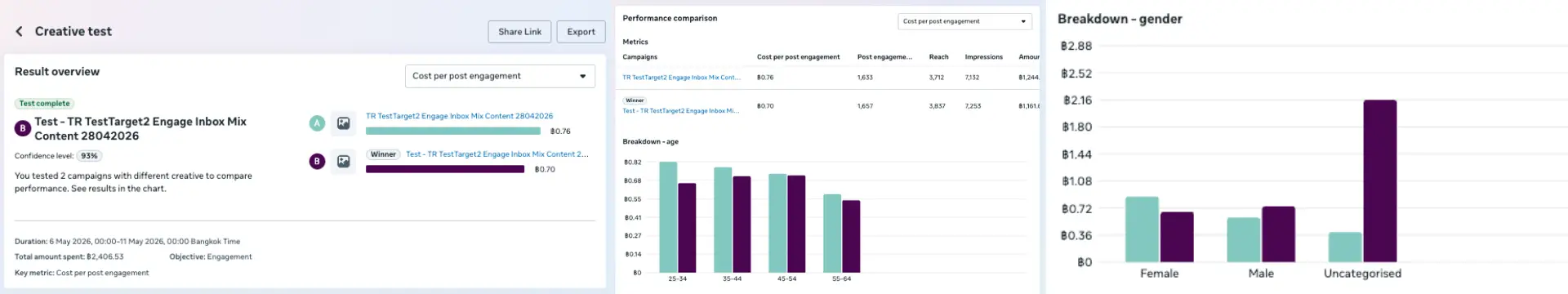The width and height of the screenshot is (1568, 294).
Task: Open campaign A image thumbnail icon
Action: (x=344, y=123)
